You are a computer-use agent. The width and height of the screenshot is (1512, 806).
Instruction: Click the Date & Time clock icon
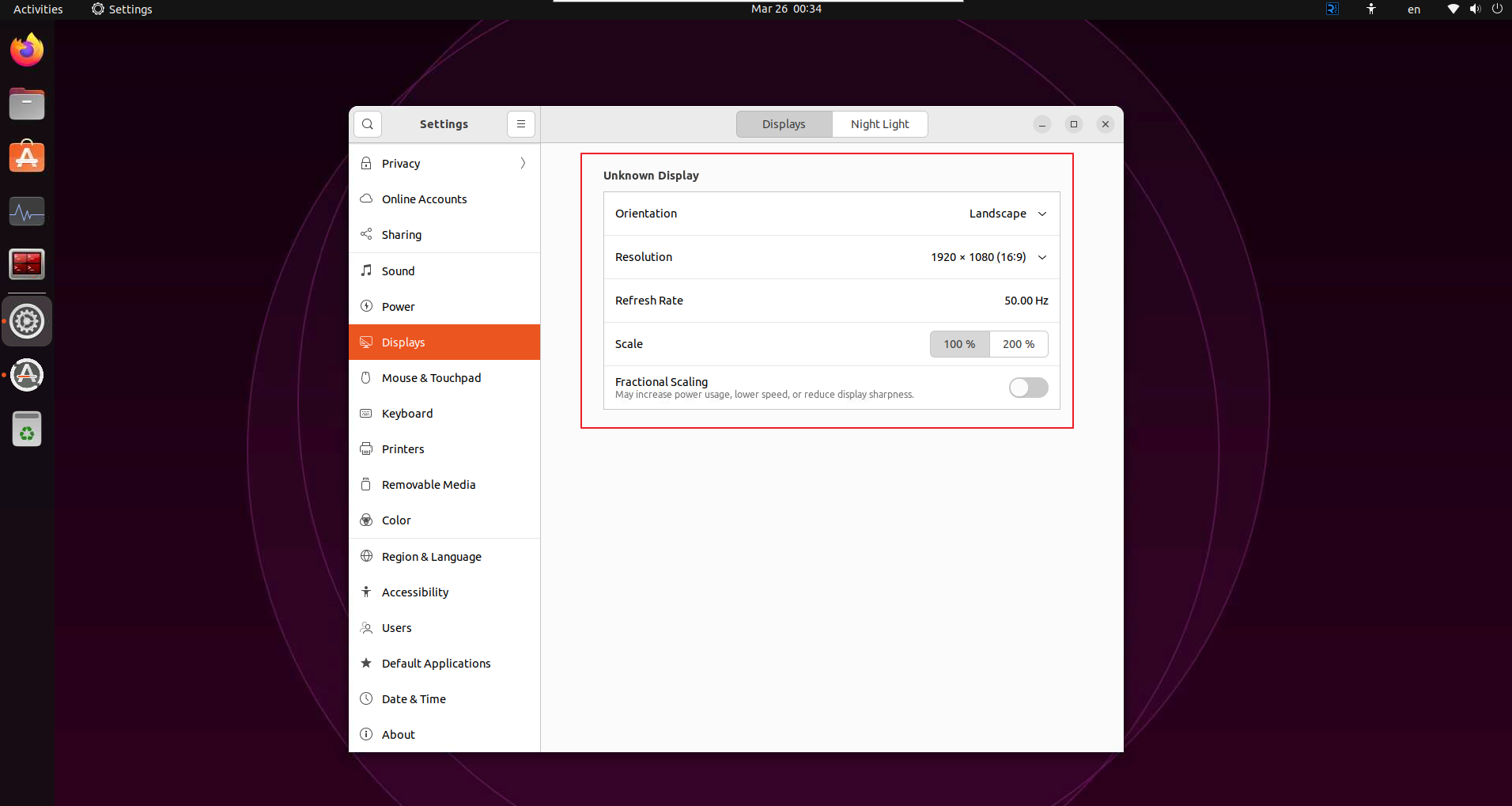[366, 698]
